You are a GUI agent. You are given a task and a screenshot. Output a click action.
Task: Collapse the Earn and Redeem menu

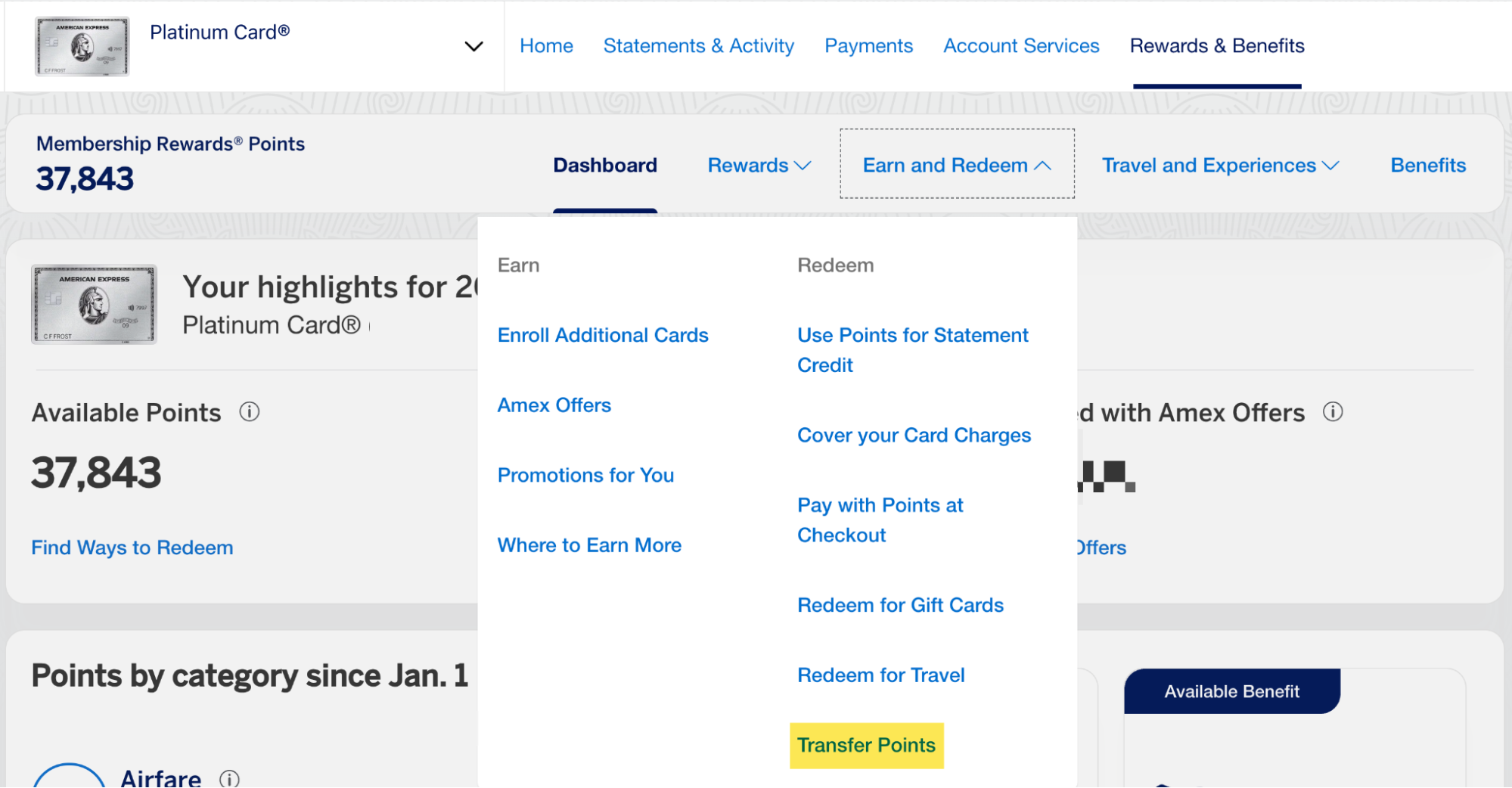pyautogui.click(x=957, y=166)
